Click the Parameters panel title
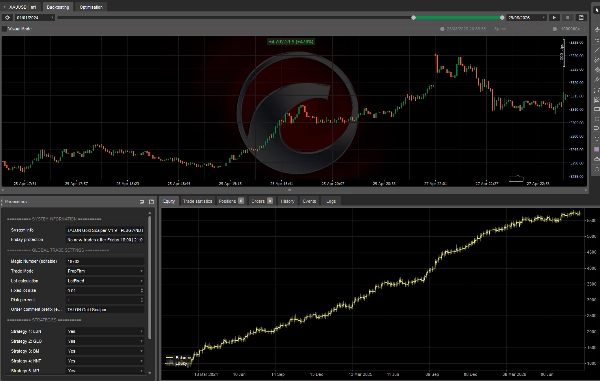The height and width of the screenshot is (381, 600). click(16, 202)
